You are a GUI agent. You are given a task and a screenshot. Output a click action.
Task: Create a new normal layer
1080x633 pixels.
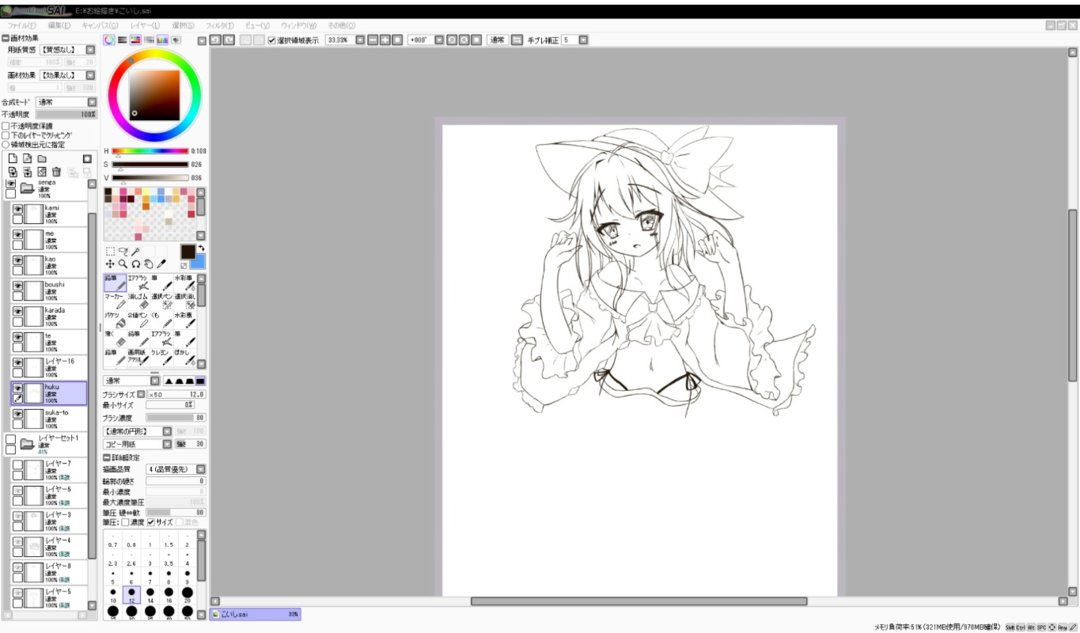pos(12,158)
